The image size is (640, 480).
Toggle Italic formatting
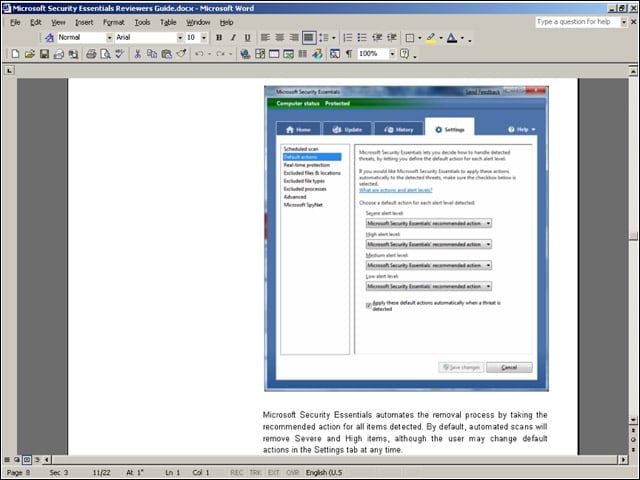coord(233,38)
